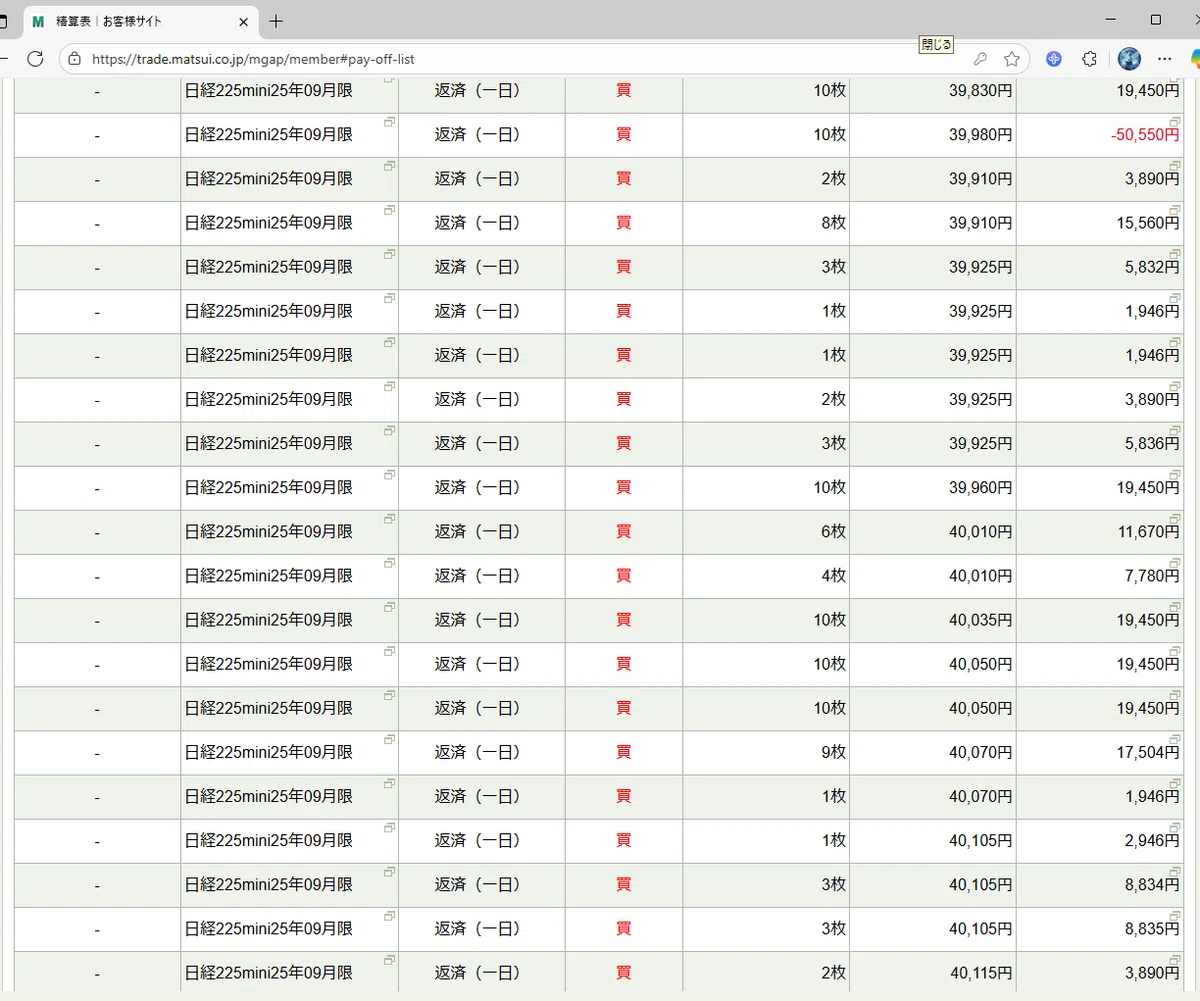Screen dimensions: 1200x1001
Task: Click popup icon above the 8,835円 value
Action: point(1175,915)
